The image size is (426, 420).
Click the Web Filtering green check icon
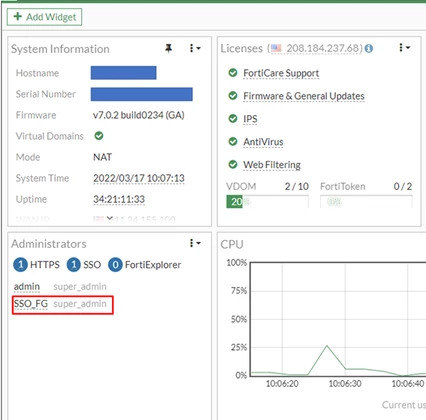point(233,164)
